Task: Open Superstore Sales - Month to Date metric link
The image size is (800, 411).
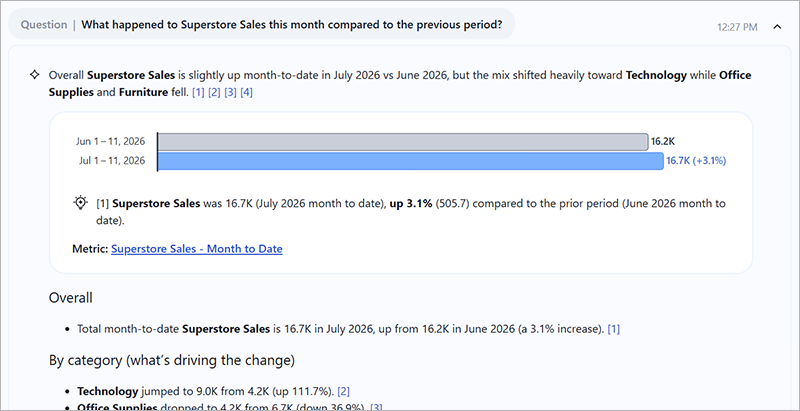Action: coord(196,249)
